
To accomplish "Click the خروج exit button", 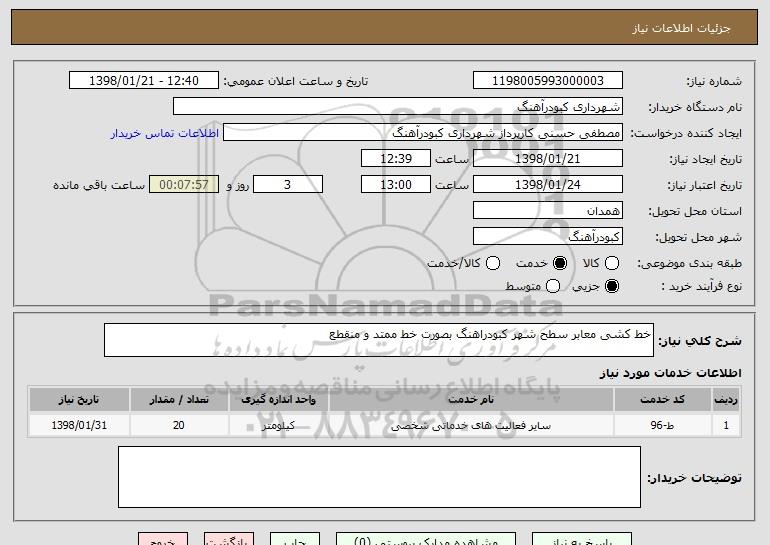I will point(163,539).
